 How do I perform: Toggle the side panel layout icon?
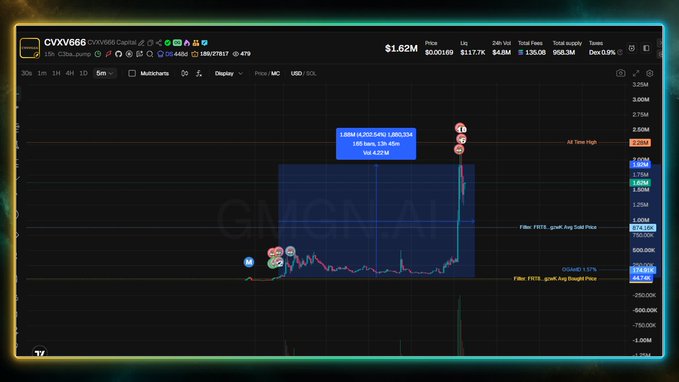click(x=646, y=48)
